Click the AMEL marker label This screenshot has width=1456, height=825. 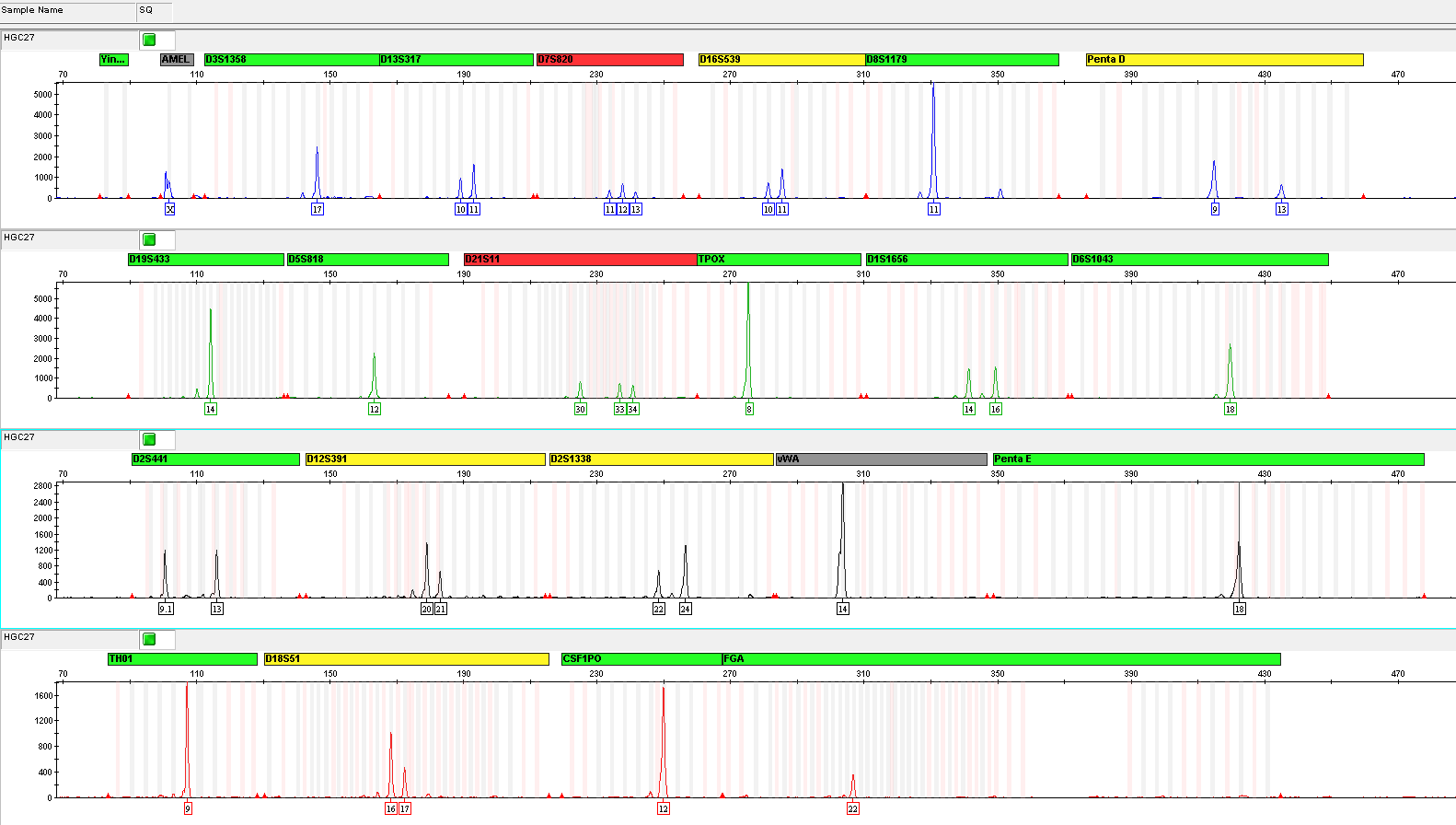click(176, 60)
